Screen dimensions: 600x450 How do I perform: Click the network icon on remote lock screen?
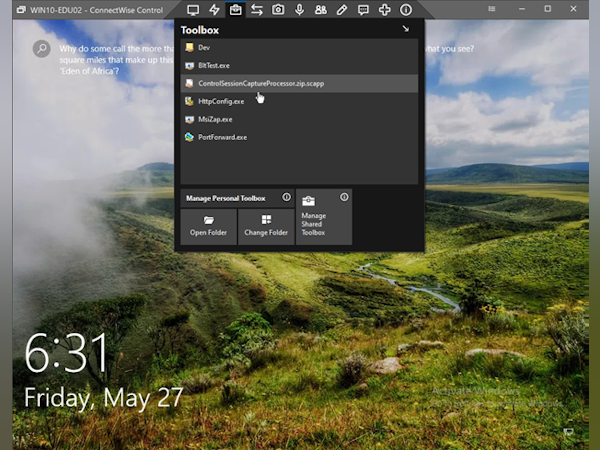click(x=569, y=432)
